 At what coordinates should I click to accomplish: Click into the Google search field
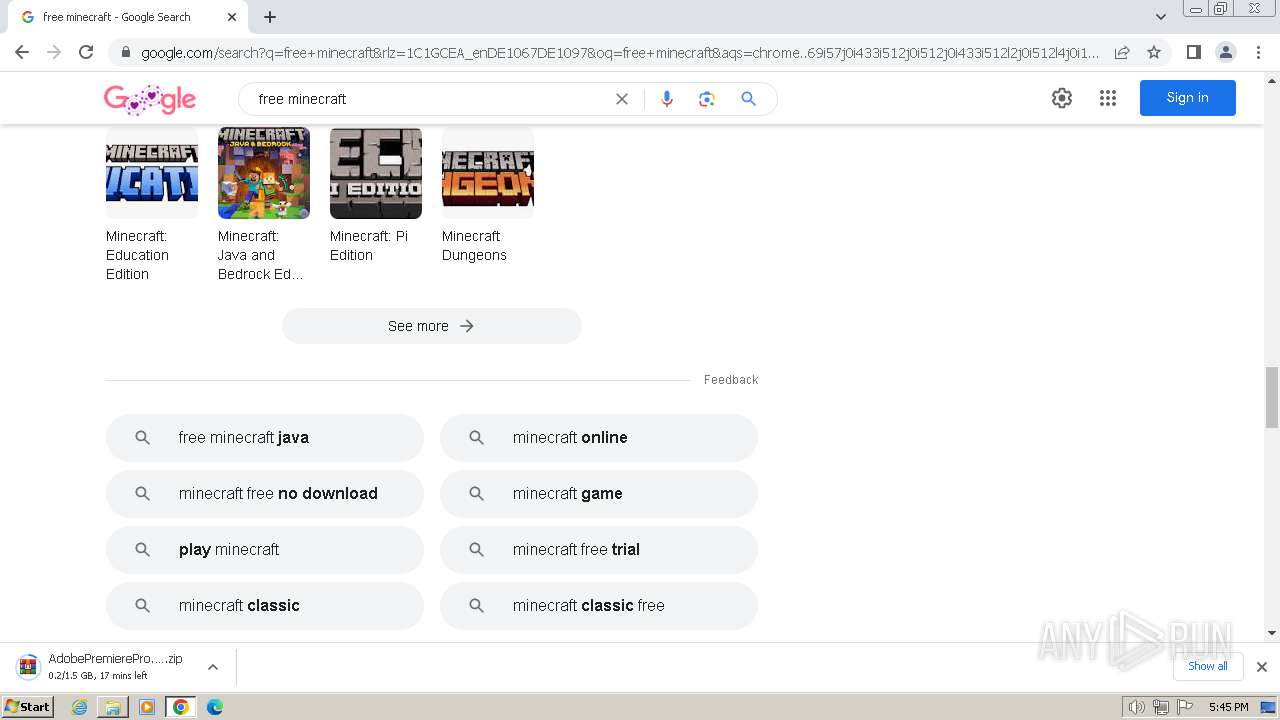[x=430, y=99]
